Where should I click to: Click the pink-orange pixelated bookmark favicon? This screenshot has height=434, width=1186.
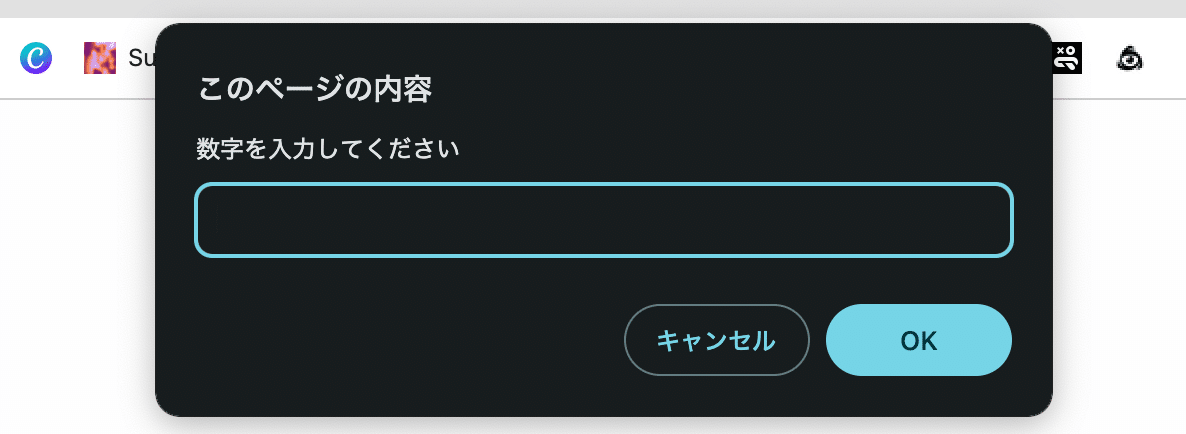(100, 58)
